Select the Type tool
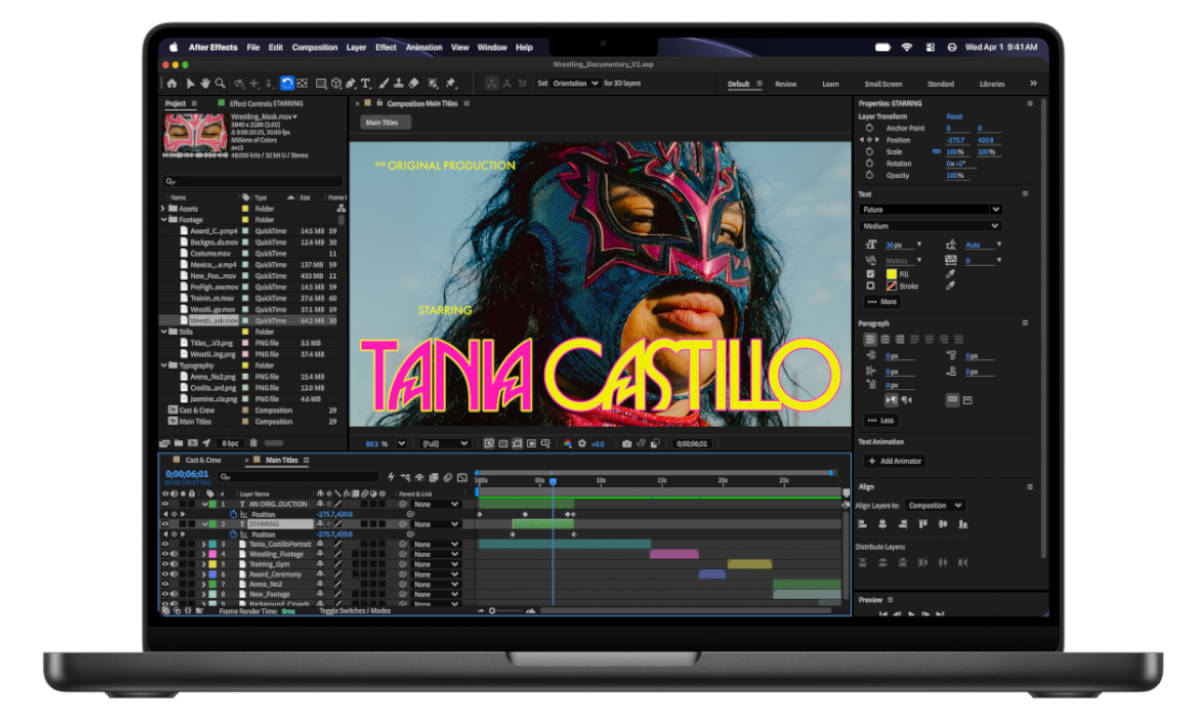The width and height of the screenshot is (1200, 720). 366,84
